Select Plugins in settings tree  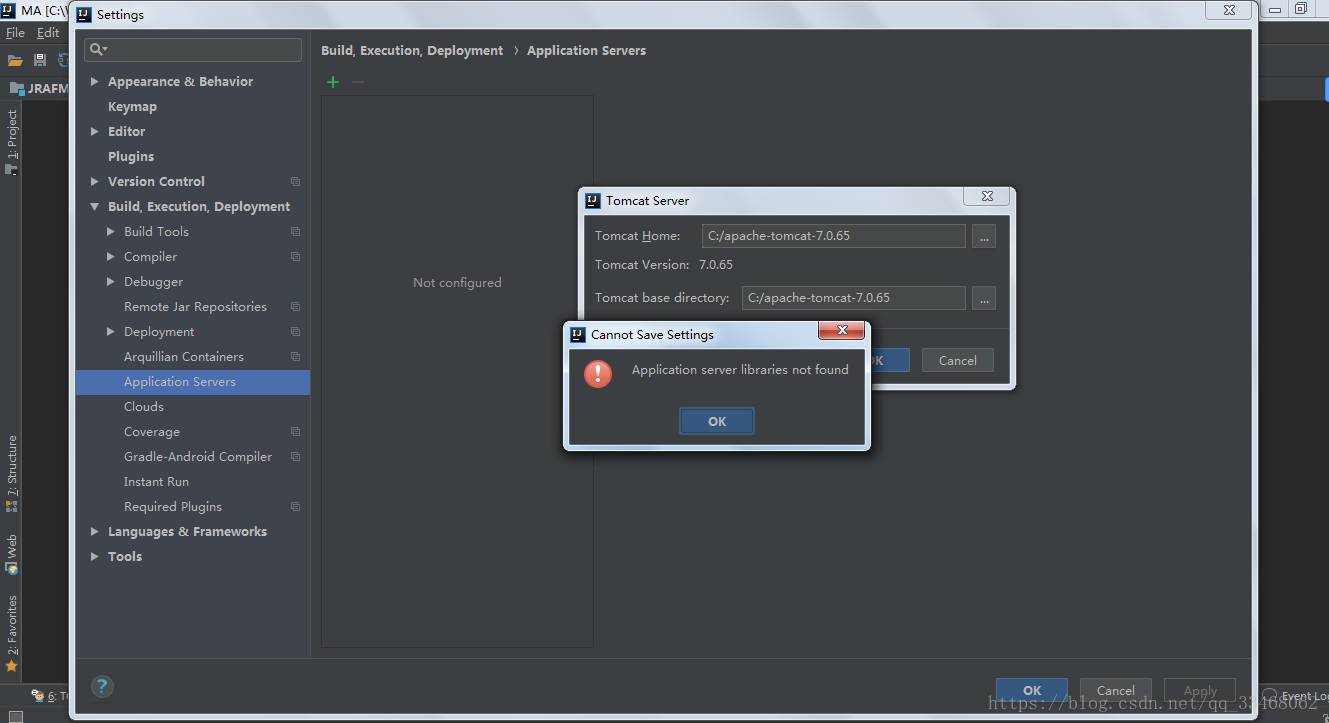(x=131, y=156)
